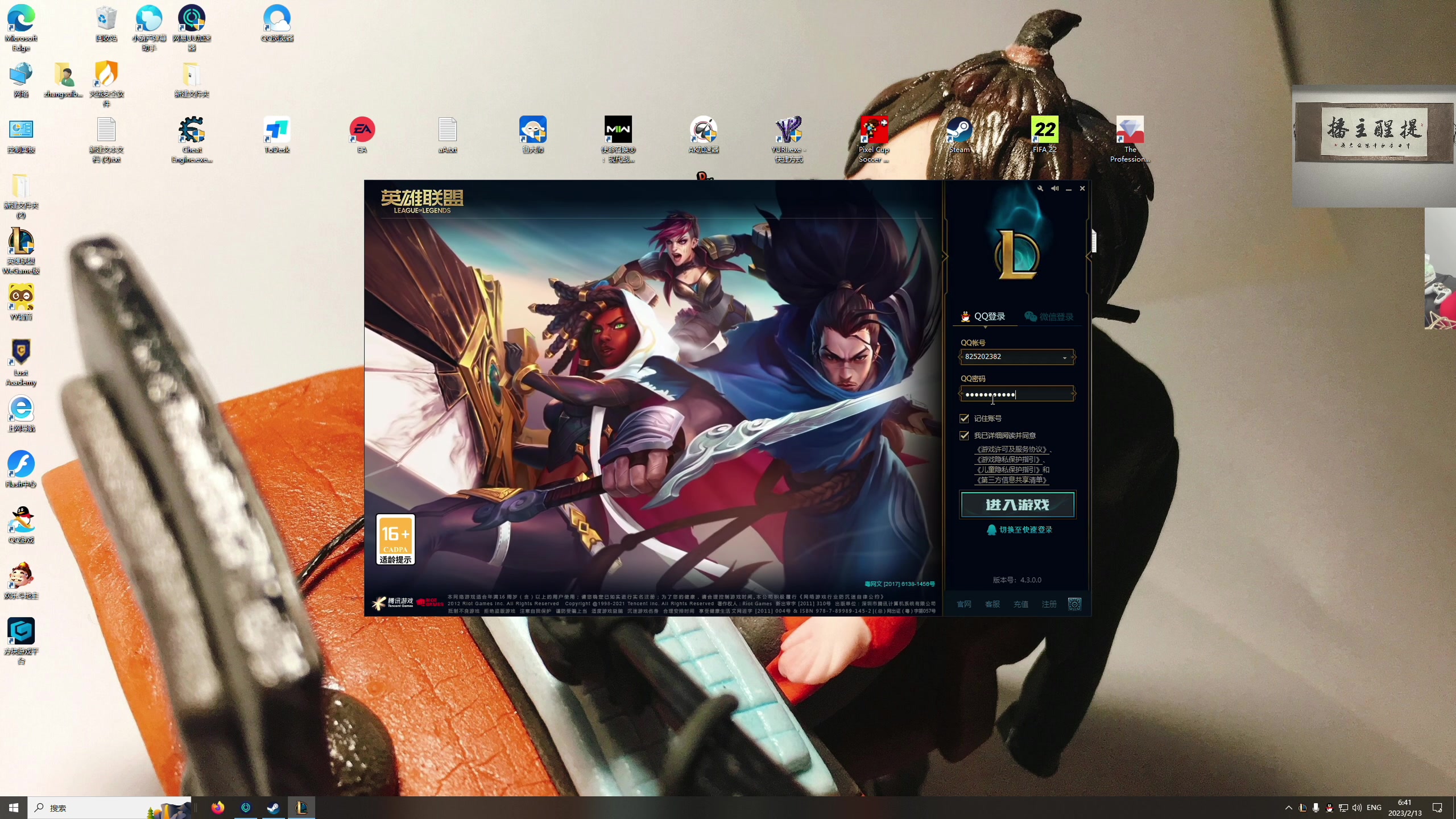Select the QQ登录 tab
Viewport: 1456px width, 819px height.
[983, 317]
